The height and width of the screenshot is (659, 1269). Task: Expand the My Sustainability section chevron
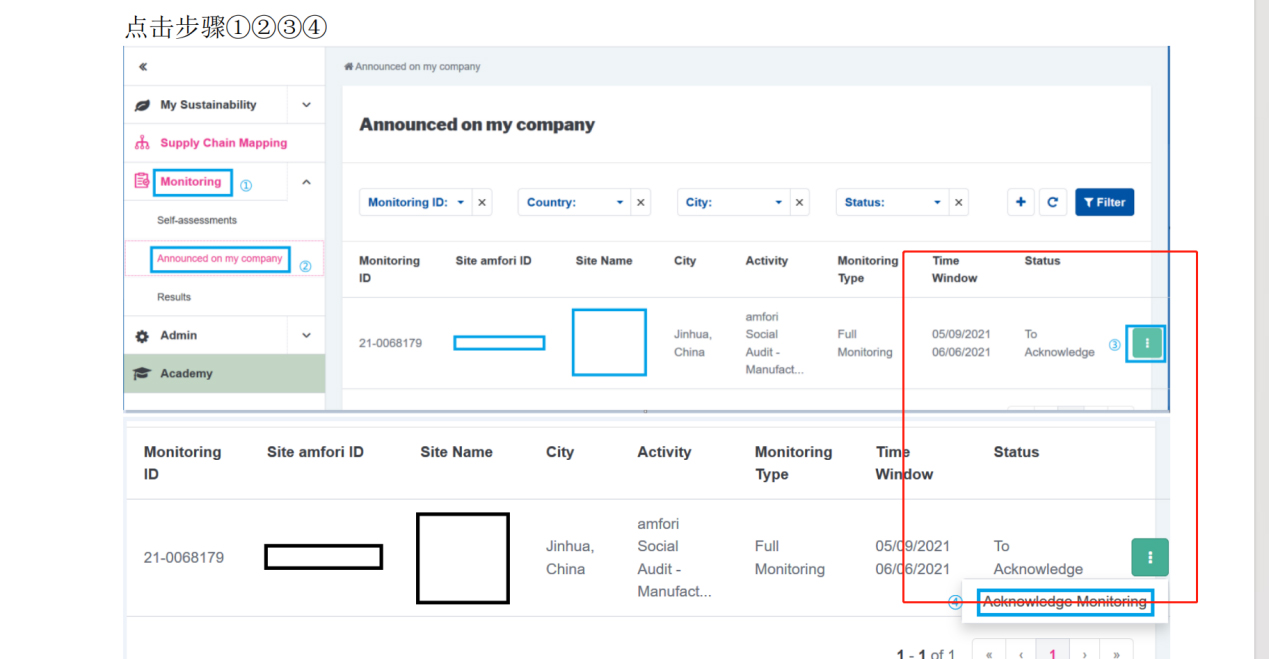pyautogui.click(x=306, y=105)
